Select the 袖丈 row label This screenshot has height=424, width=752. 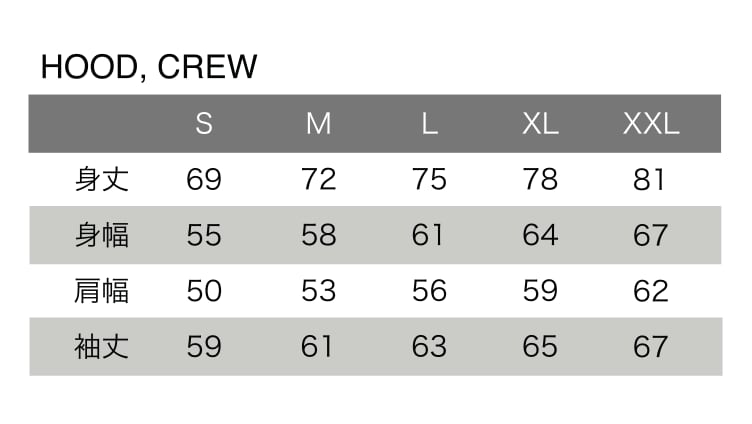pyautogui.click(x=102, y=347)
